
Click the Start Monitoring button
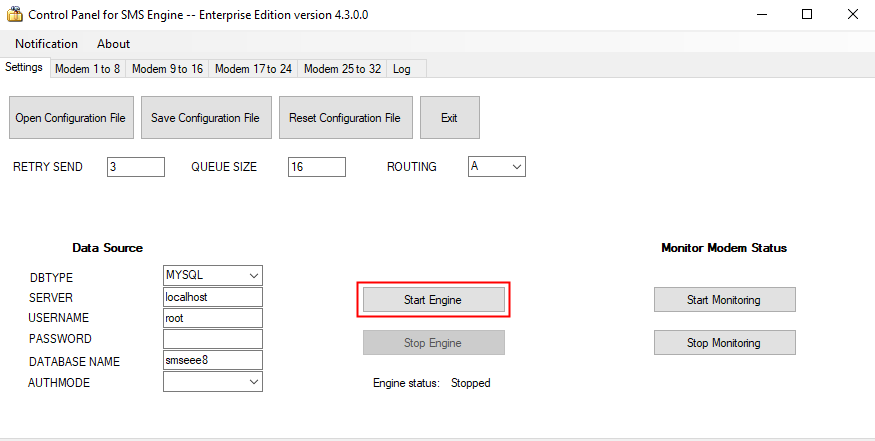(724, 300)
